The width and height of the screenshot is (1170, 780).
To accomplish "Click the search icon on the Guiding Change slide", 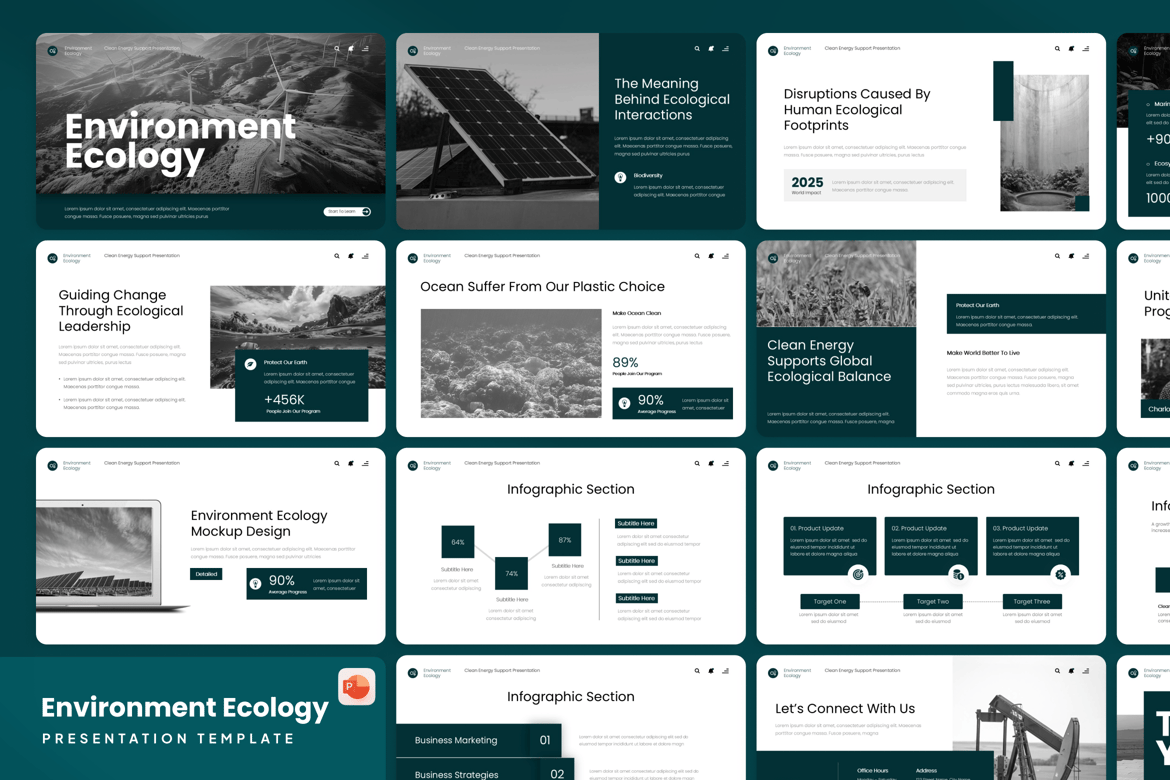I will coord(337,256).
